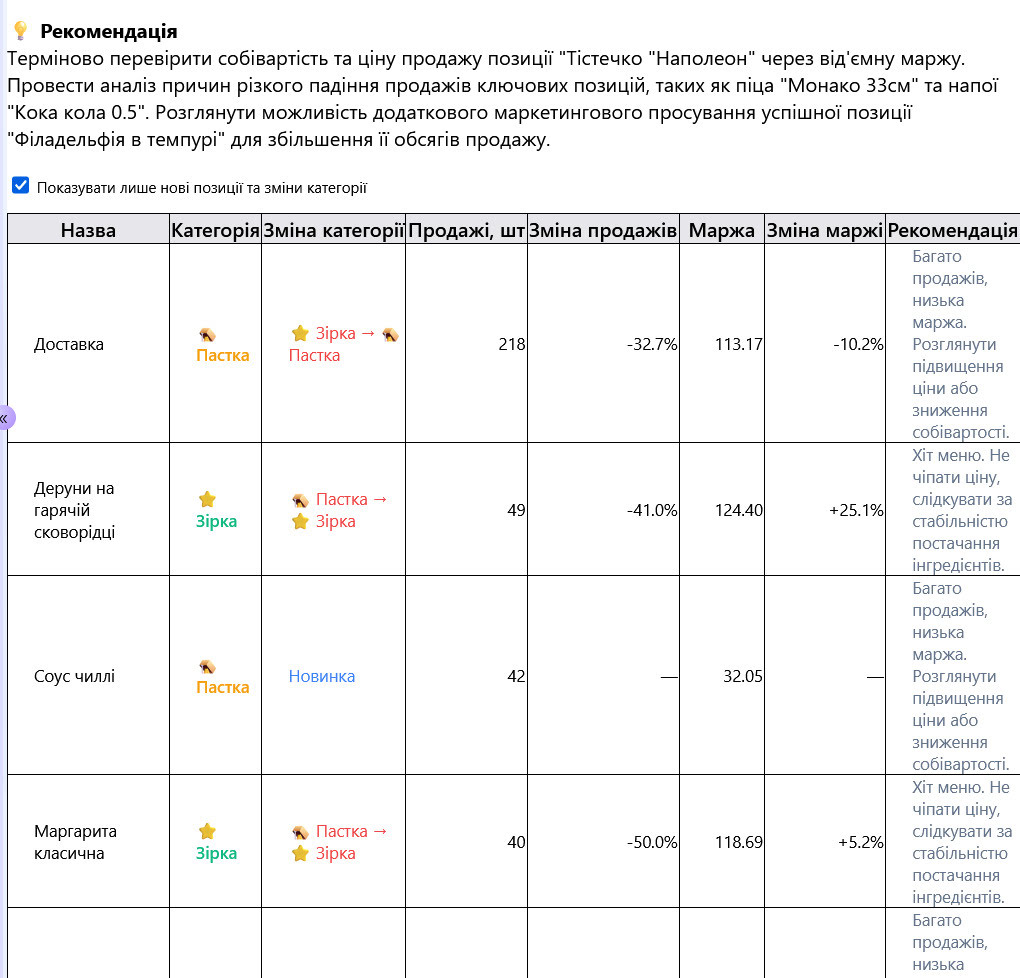Click the Пастка icon in Доставка category cell
The height and width of the screenshot is (978, 1020).
[x=208, y=334]
